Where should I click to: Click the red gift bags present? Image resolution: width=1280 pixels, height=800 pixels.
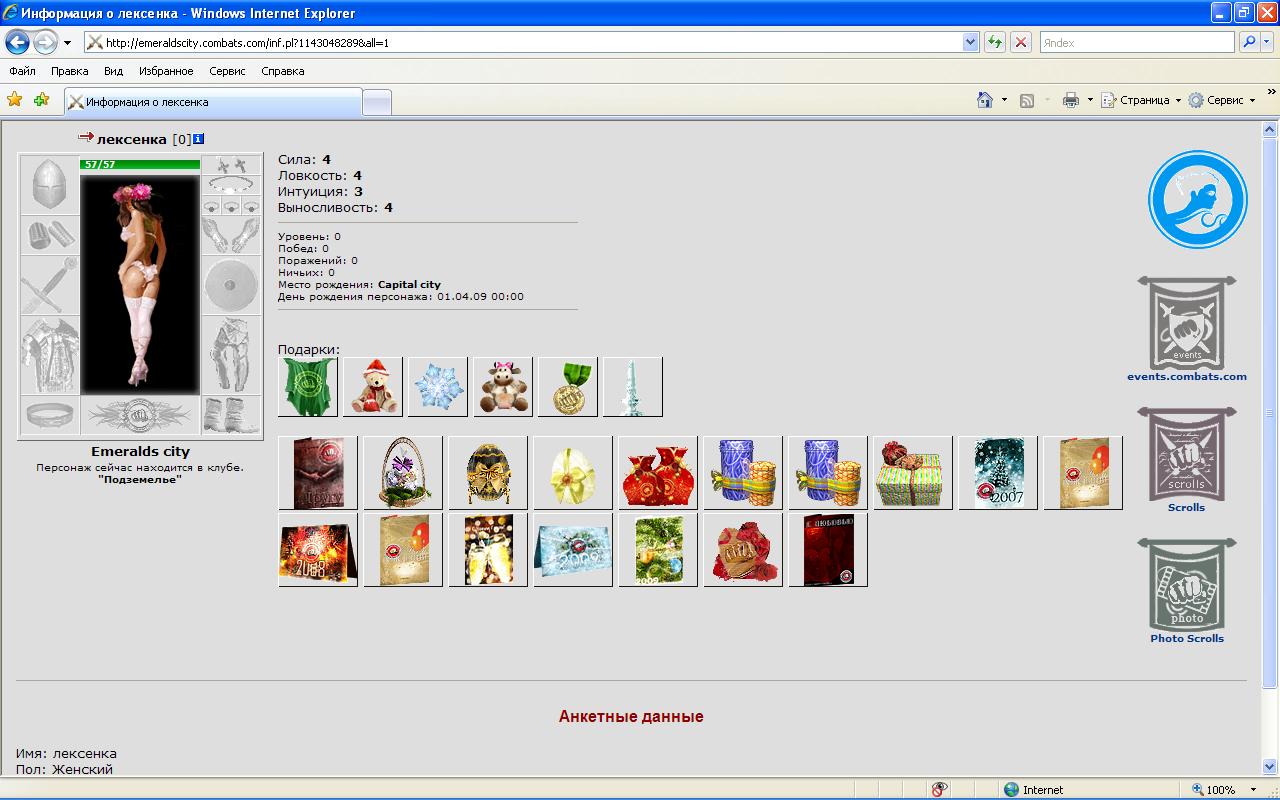658,473
